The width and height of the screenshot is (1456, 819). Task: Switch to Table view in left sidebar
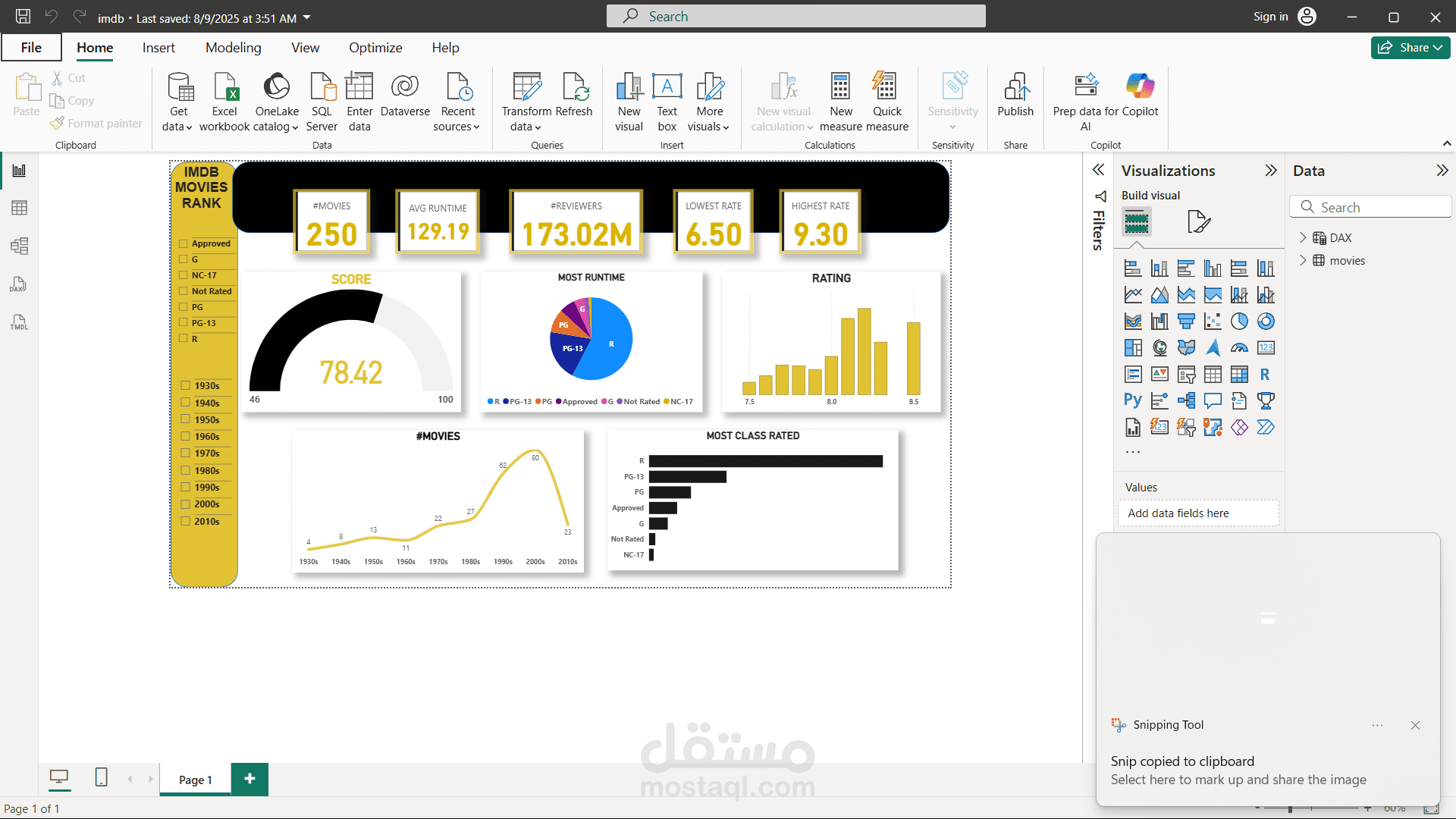pyautogui.click(x=19, y=208)
